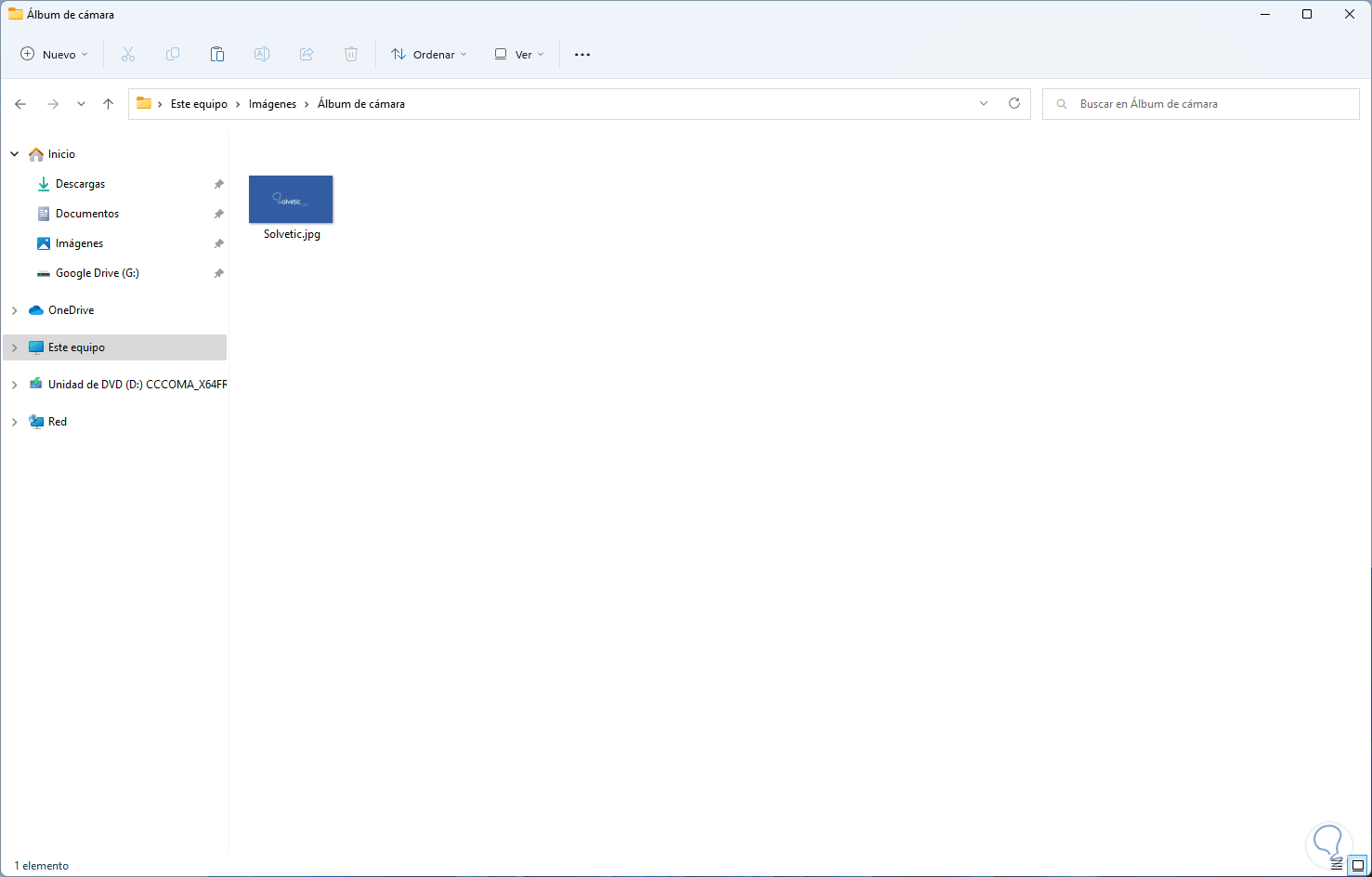Go back with the left arrow

[x=20, y=104]
